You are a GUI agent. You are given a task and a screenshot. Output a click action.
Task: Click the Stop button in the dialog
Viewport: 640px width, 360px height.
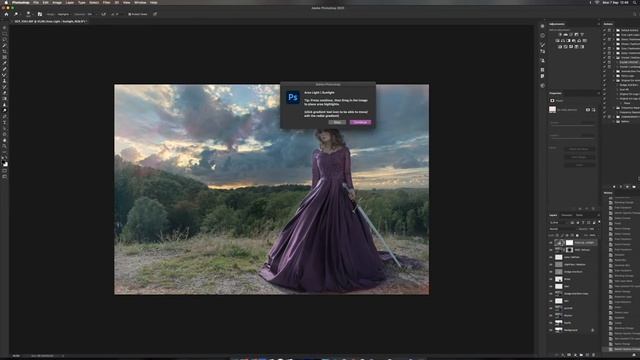tap(337, 122)
